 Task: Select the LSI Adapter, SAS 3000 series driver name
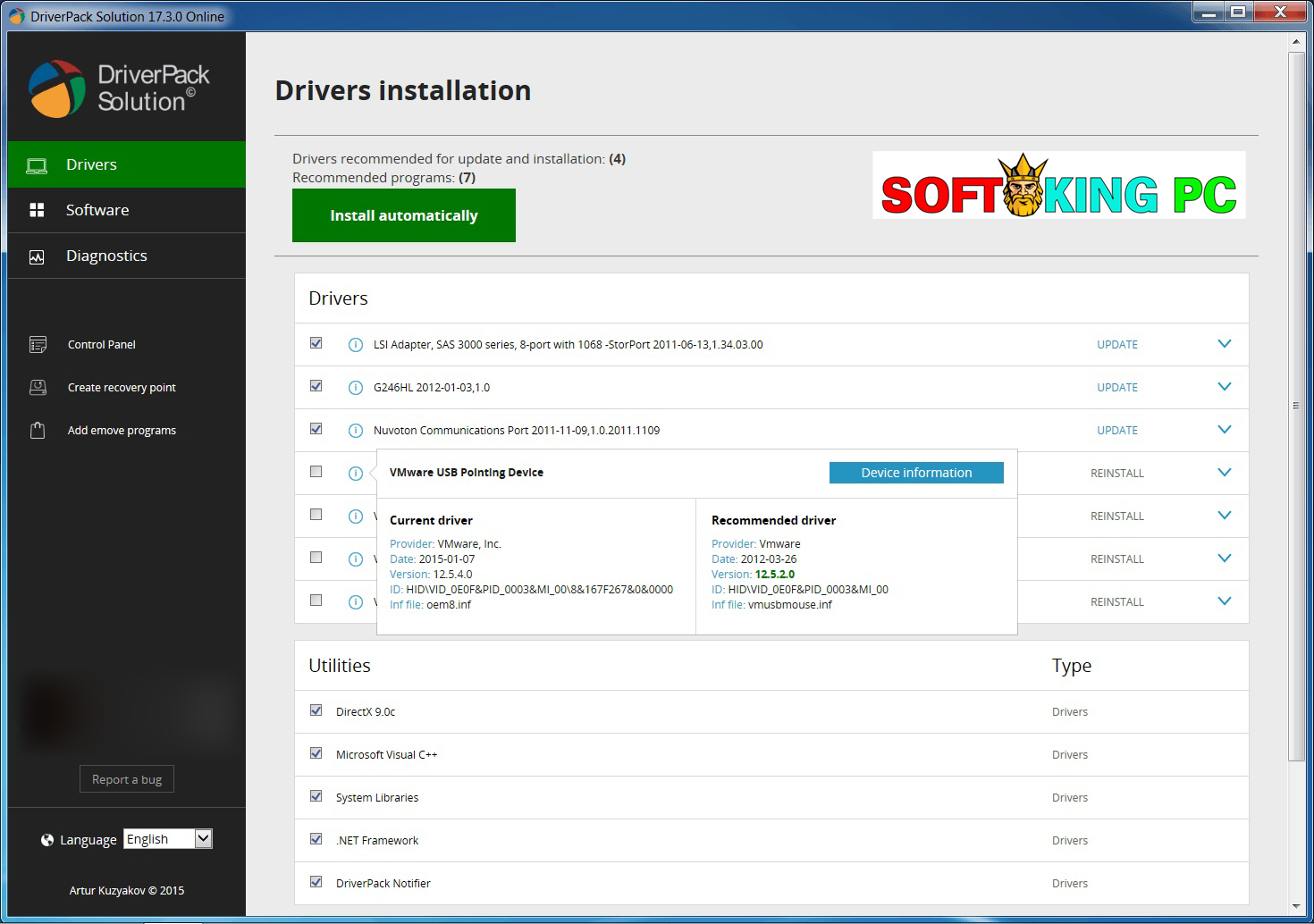point(569,345)
